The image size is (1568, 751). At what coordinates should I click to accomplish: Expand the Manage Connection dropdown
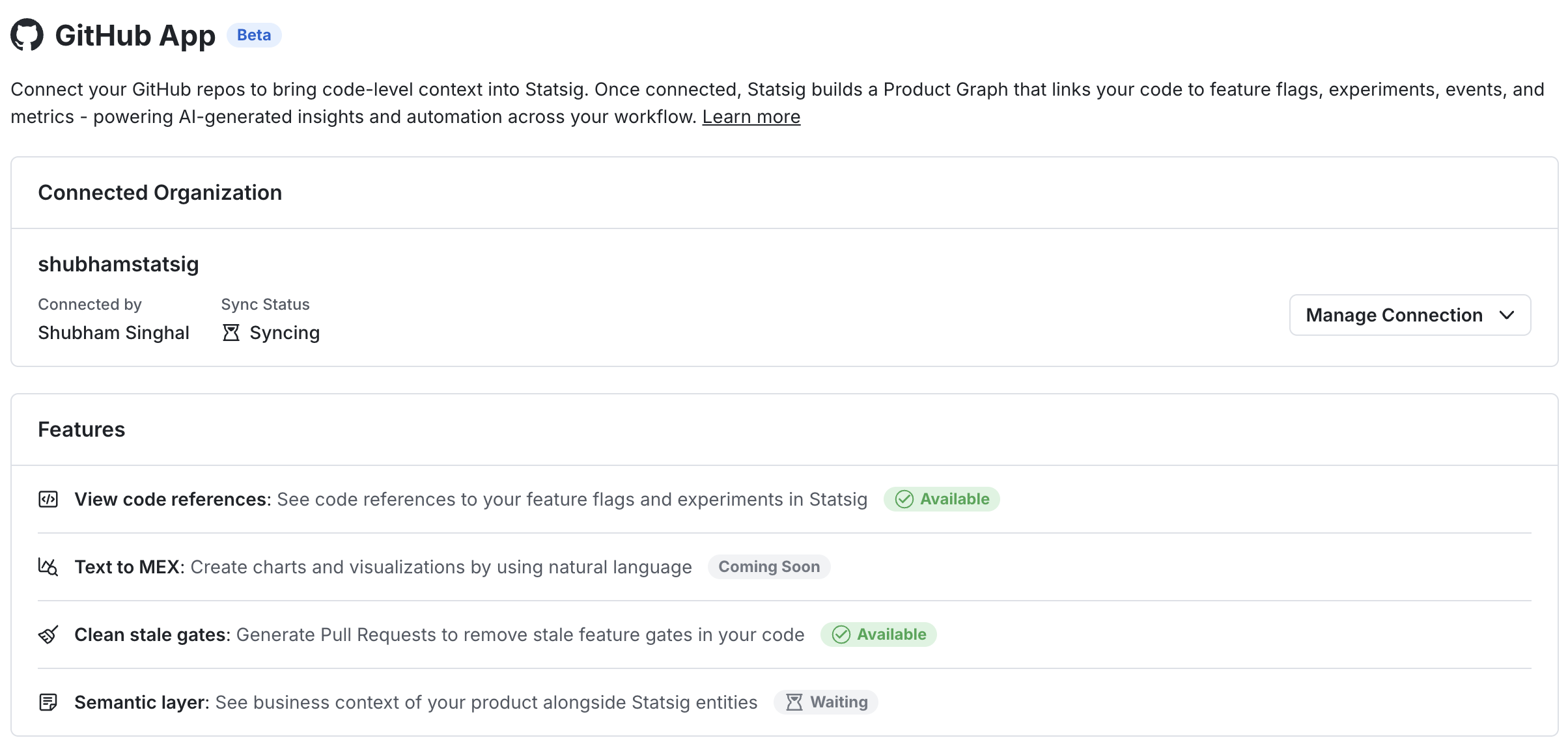point(1410,315)
